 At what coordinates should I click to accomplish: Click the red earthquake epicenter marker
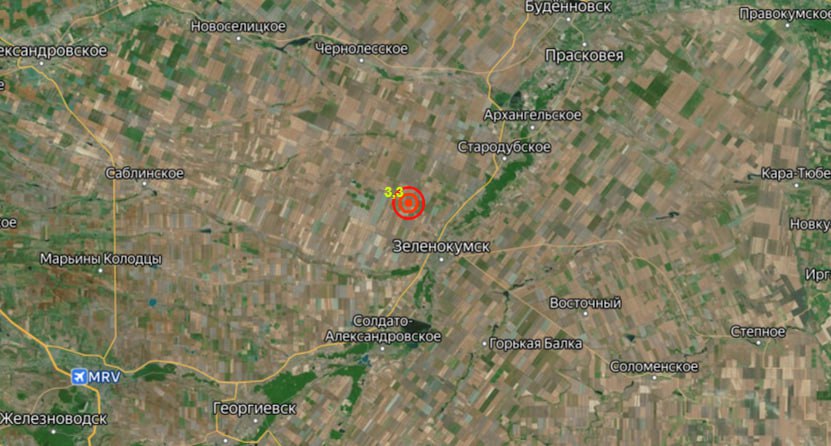(409, 202)
